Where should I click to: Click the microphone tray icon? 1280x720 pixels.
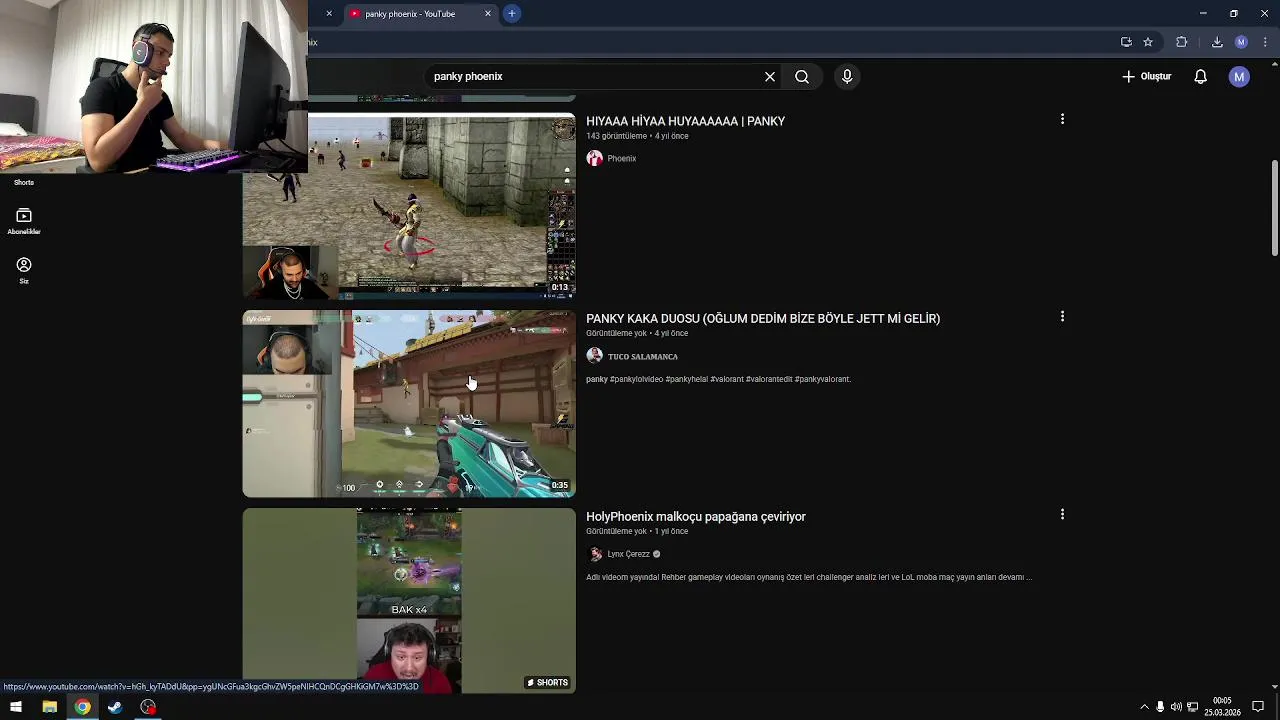[x=1160, y=707]
